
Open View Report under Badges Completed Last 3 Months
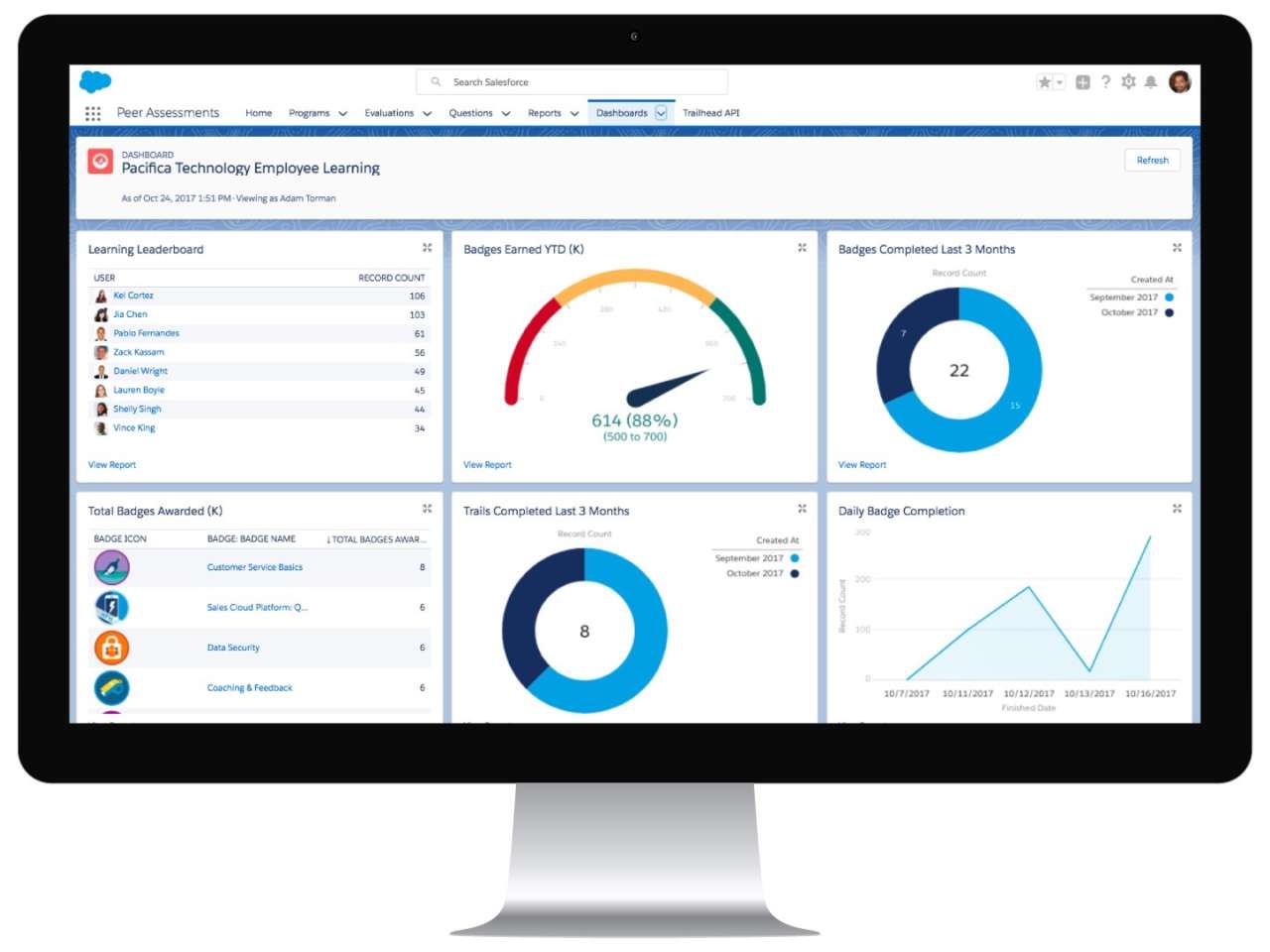click(862, 465)
